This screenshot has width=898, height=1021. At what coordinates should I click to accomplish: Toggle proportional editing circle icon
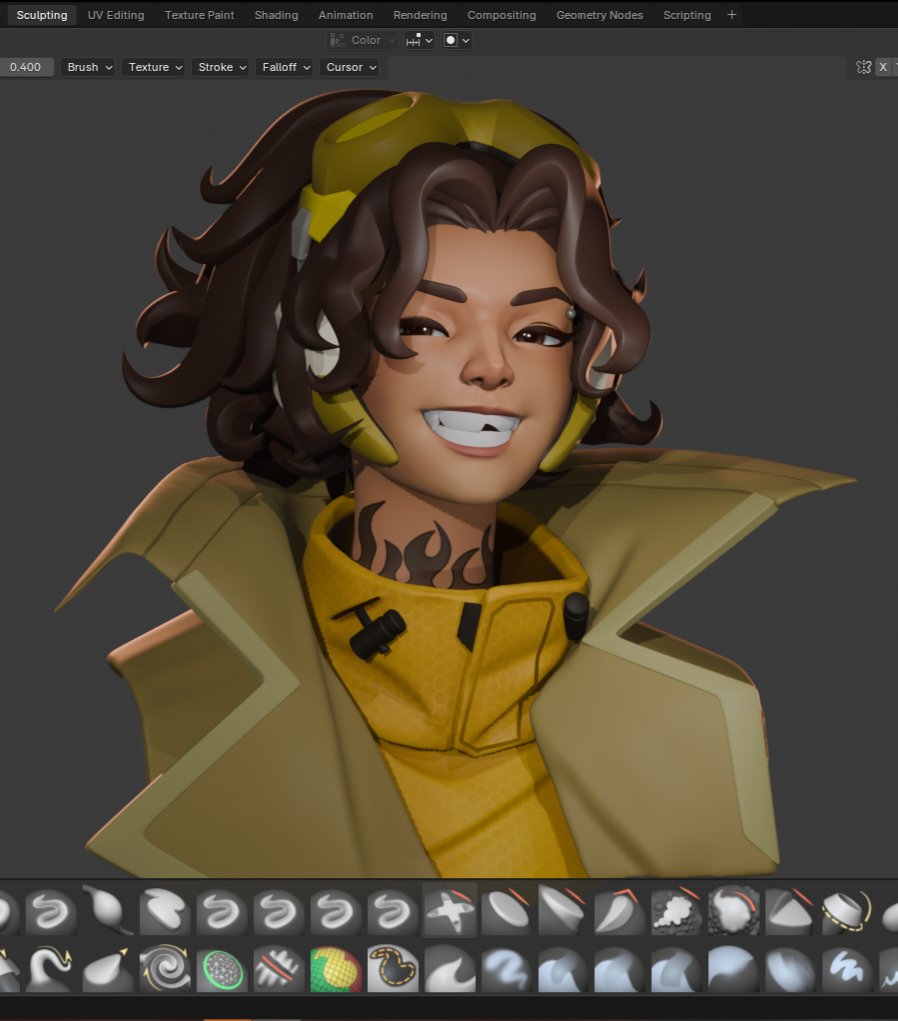[451, 40]
